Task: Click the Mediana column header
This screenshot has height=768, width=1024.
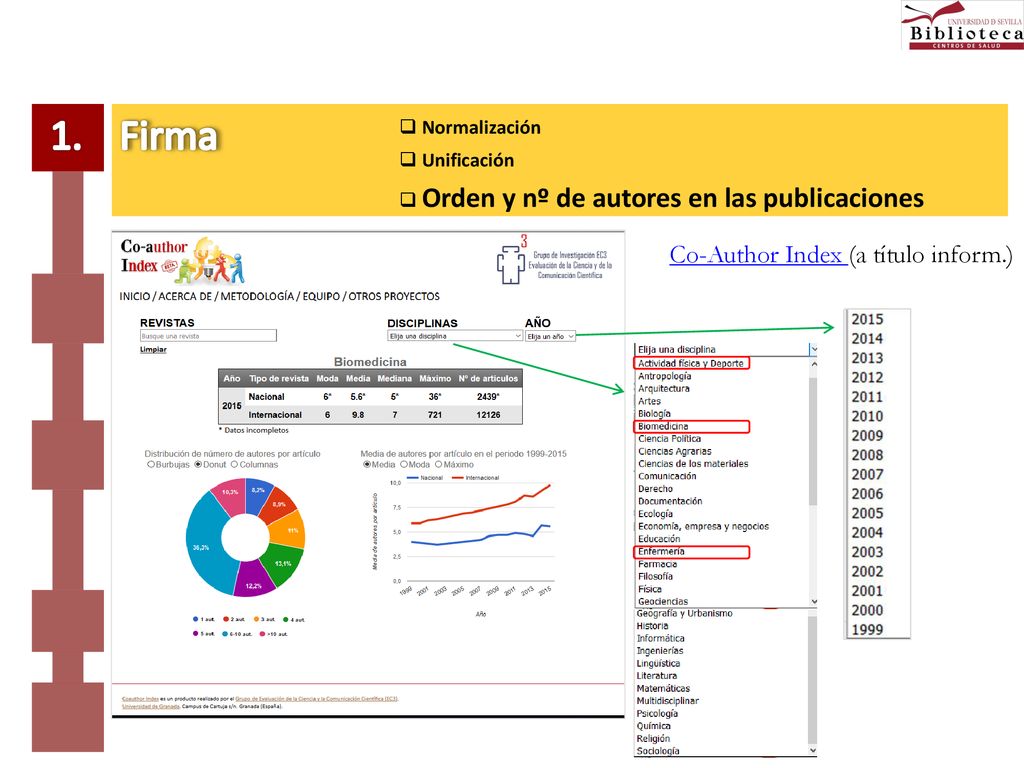Action: tap(394, 379)
